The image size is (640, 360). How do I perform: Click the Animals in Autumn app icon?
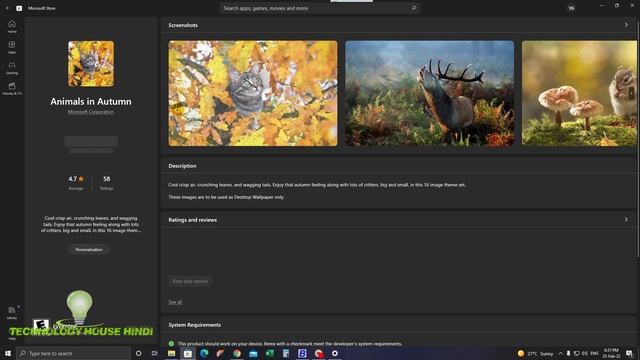(x=91, y=63)
